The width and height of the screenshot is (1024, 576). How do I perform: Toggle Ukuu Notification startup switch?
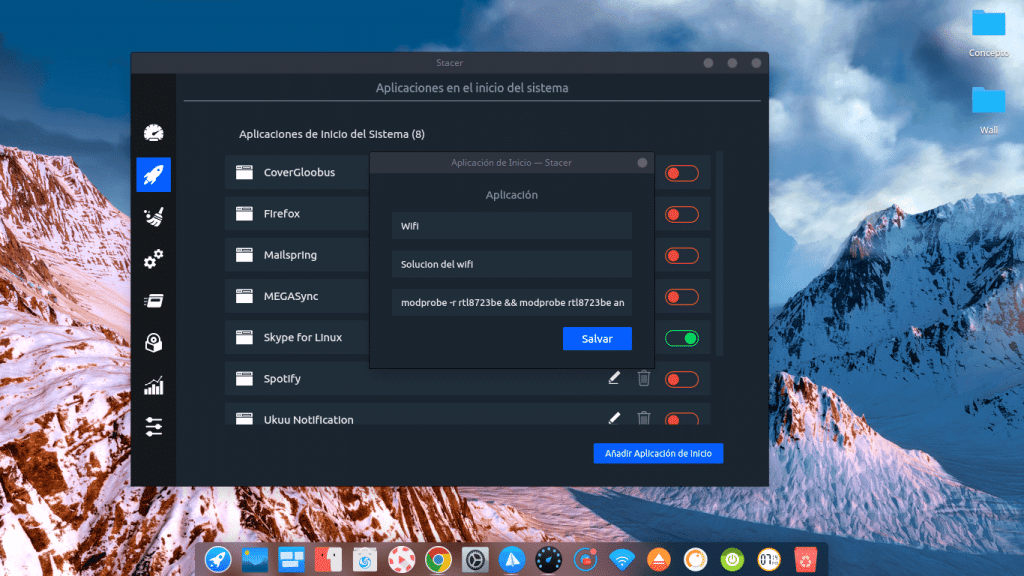(682, 419)
